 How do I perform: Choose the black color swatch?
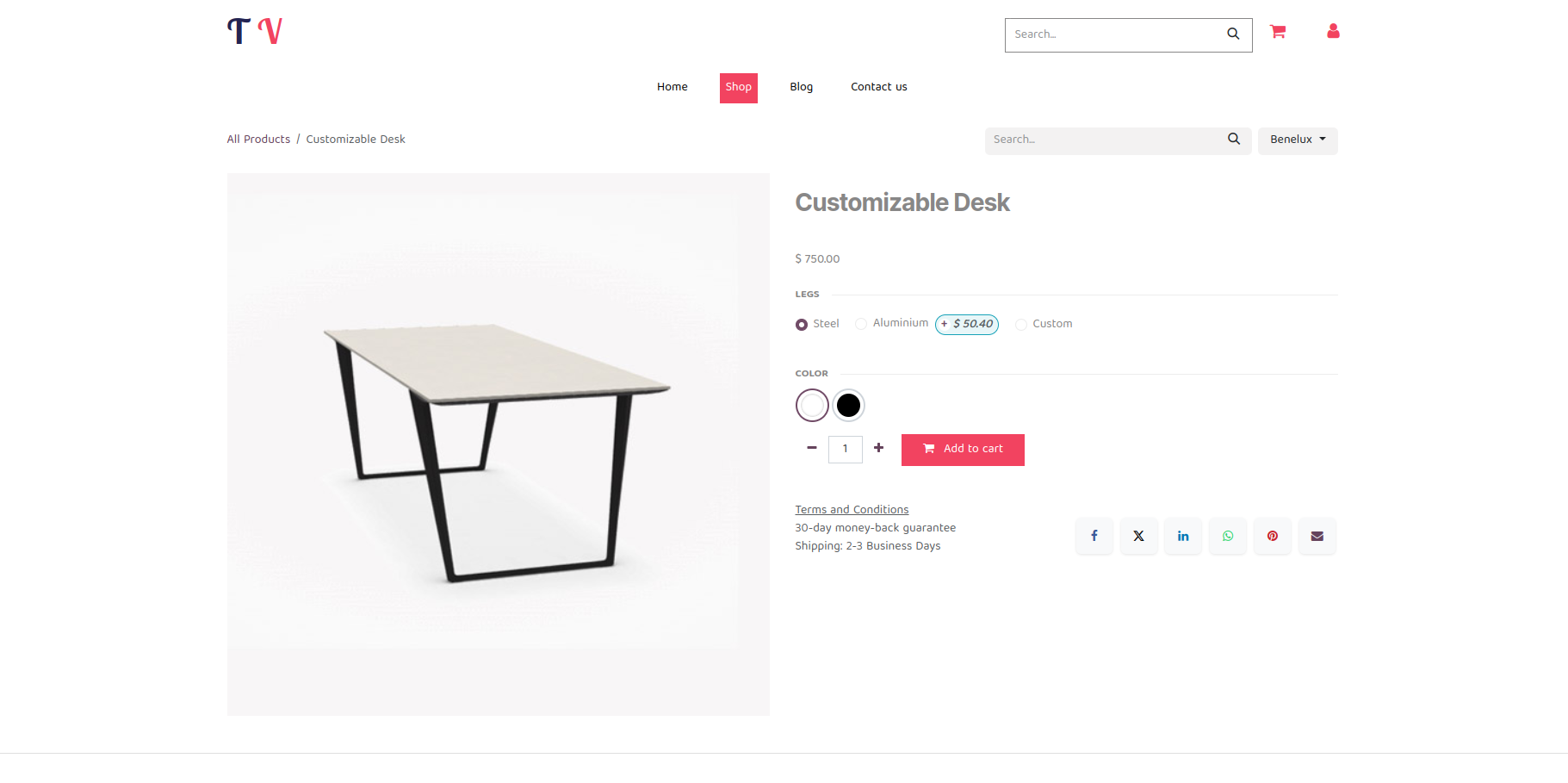[x=848, y=405]
